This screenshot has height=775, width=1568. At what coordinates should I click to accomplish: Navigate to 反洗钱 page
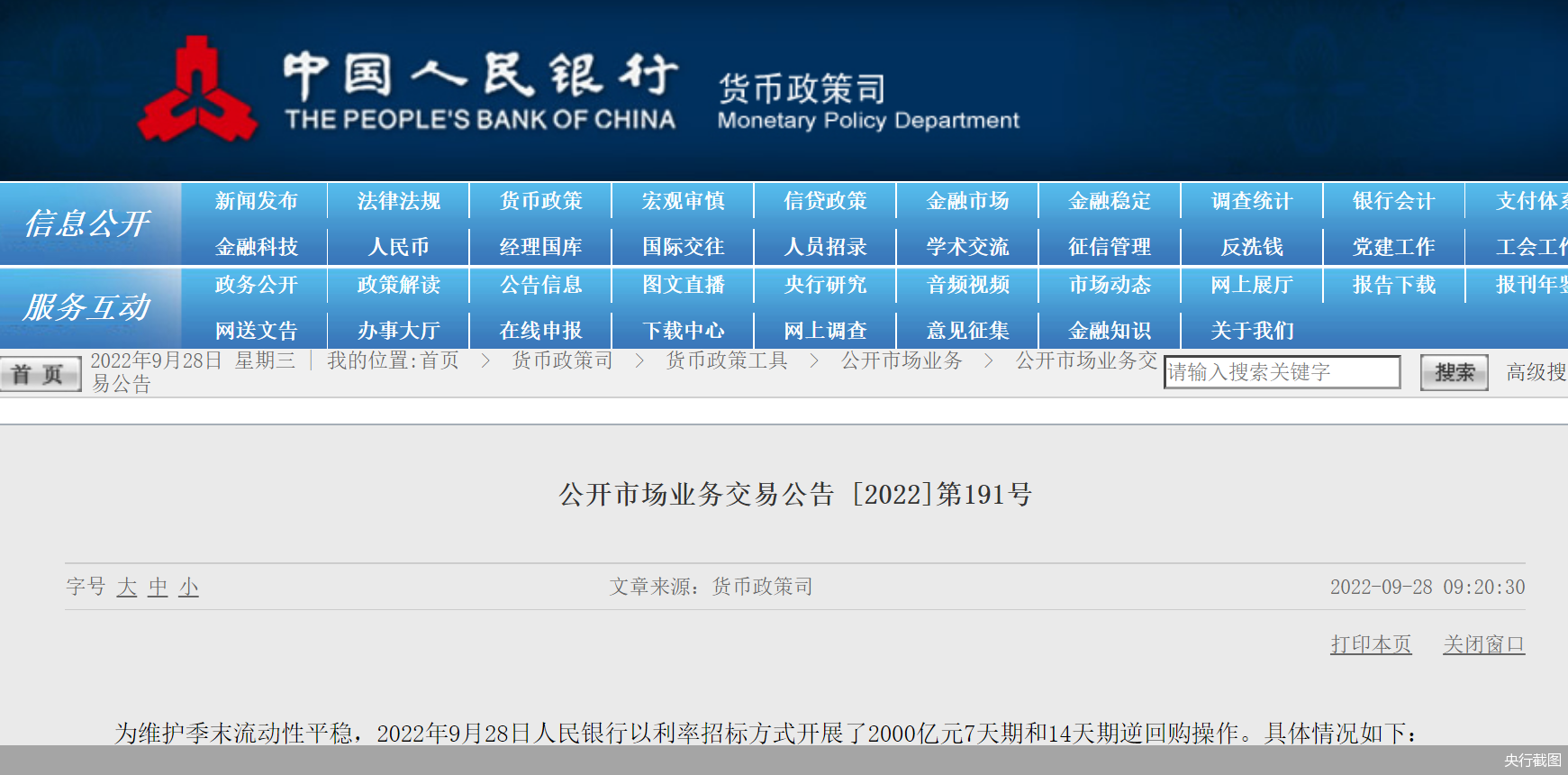click(1252, 247)
